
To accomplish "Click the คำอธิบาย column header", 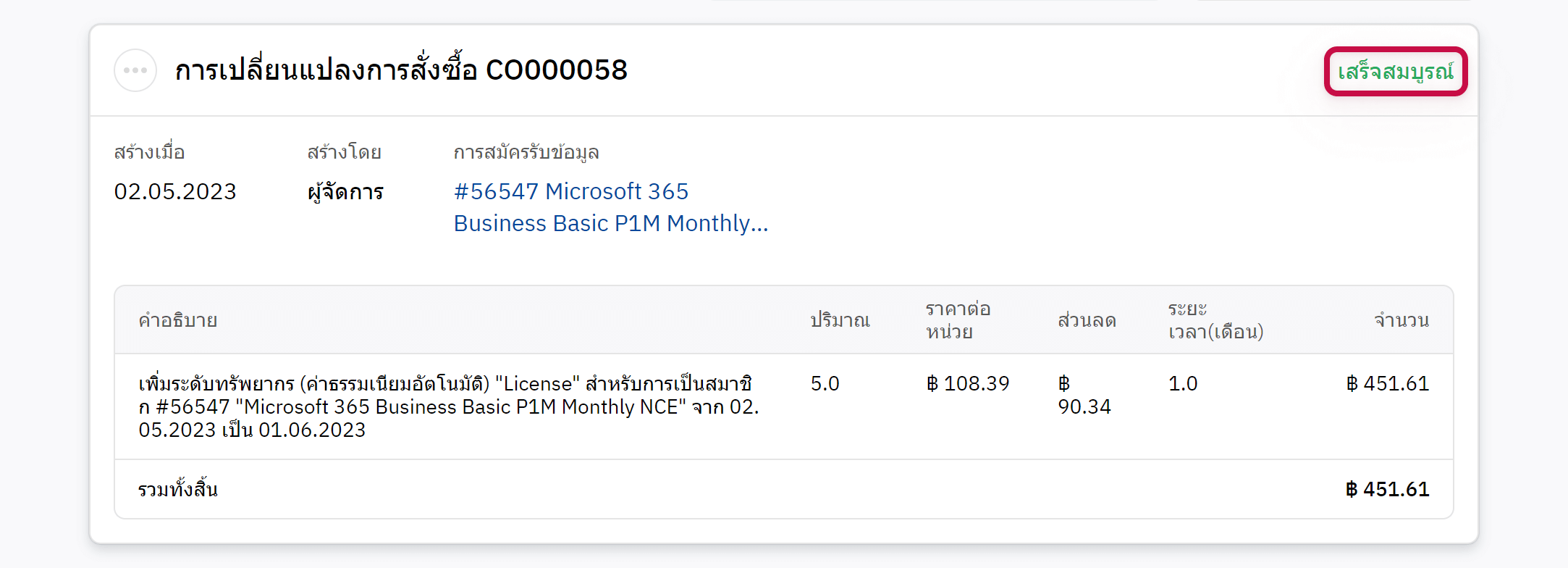I will tap(178, 320).
